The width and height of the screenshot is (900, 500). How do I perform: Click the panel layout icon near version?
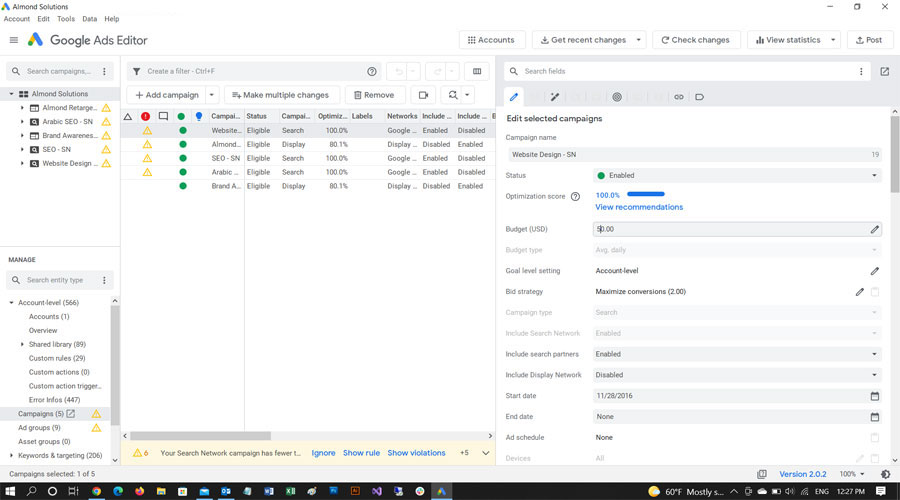(762, 474)
